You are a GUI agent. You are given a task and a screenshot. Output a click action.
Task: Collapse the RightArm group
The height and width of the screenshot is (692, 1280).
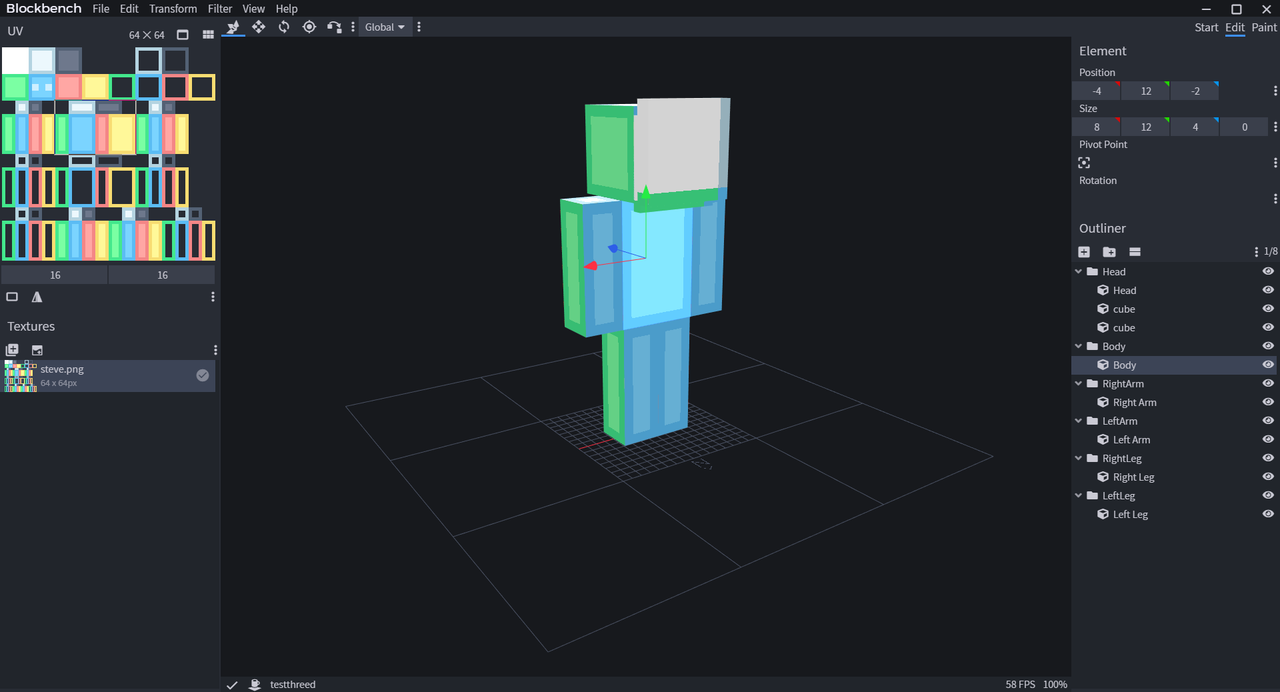point(1079,384)
